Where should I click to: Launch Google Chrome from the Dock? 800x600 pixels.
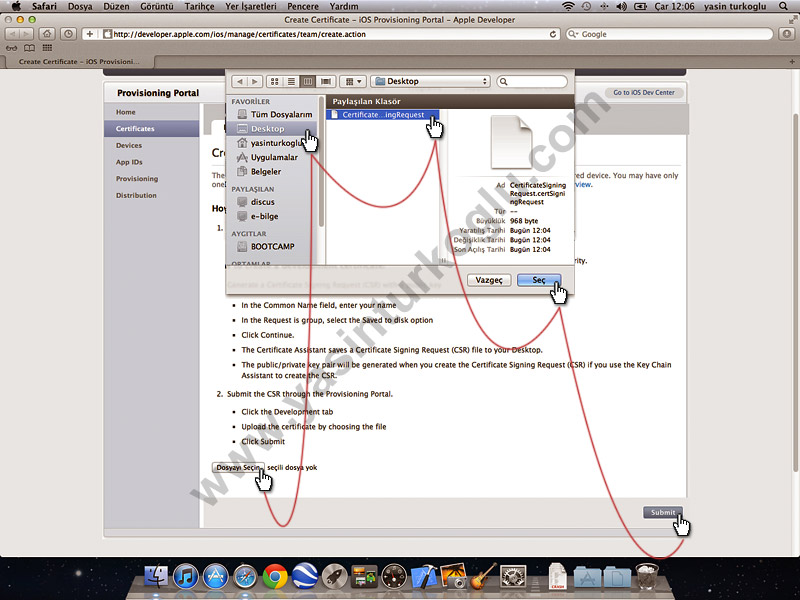275,577
